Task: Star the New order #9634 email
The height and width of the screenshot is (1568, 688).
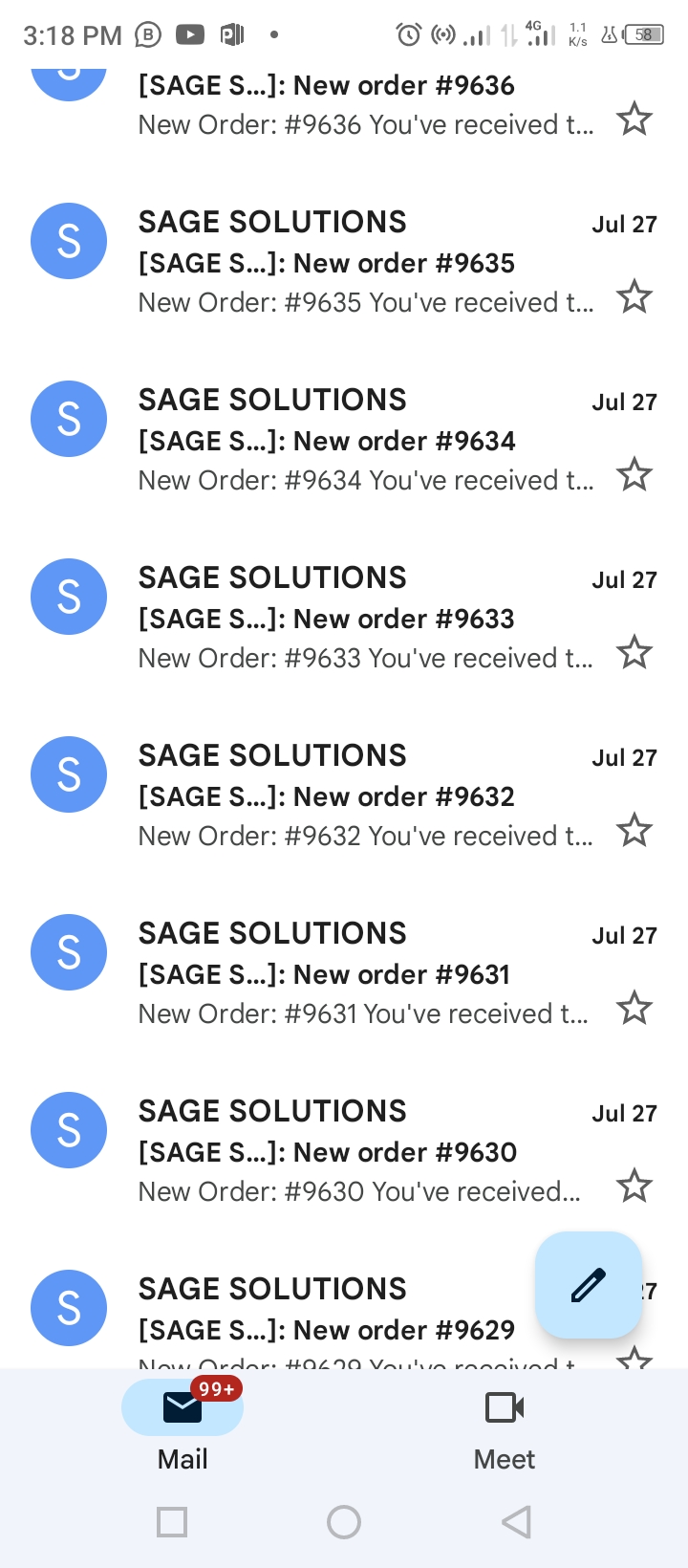Action: (634, 475)
